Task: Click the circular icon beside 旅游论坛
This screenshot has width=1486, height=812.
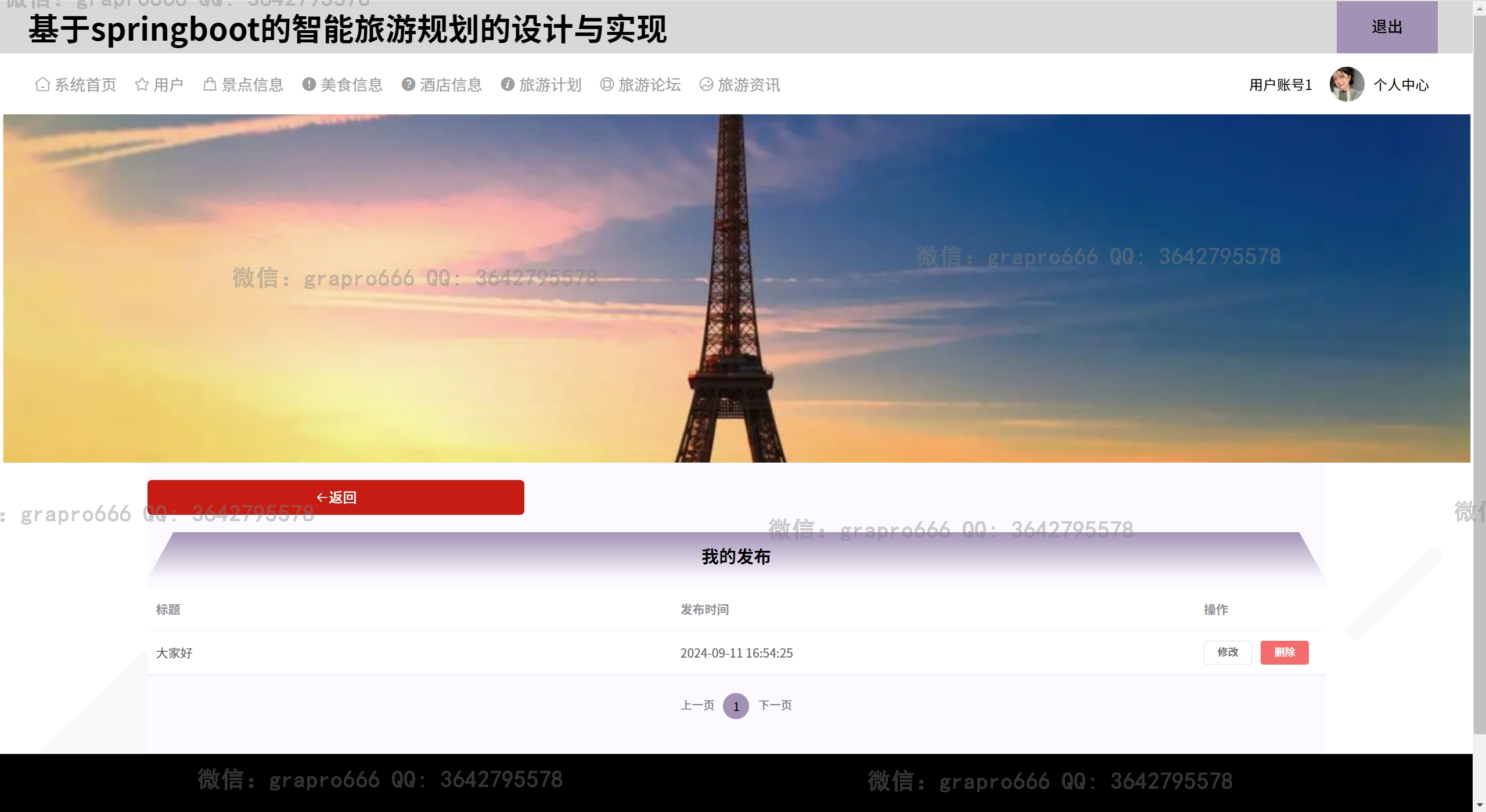Action: tap(607, 85)
